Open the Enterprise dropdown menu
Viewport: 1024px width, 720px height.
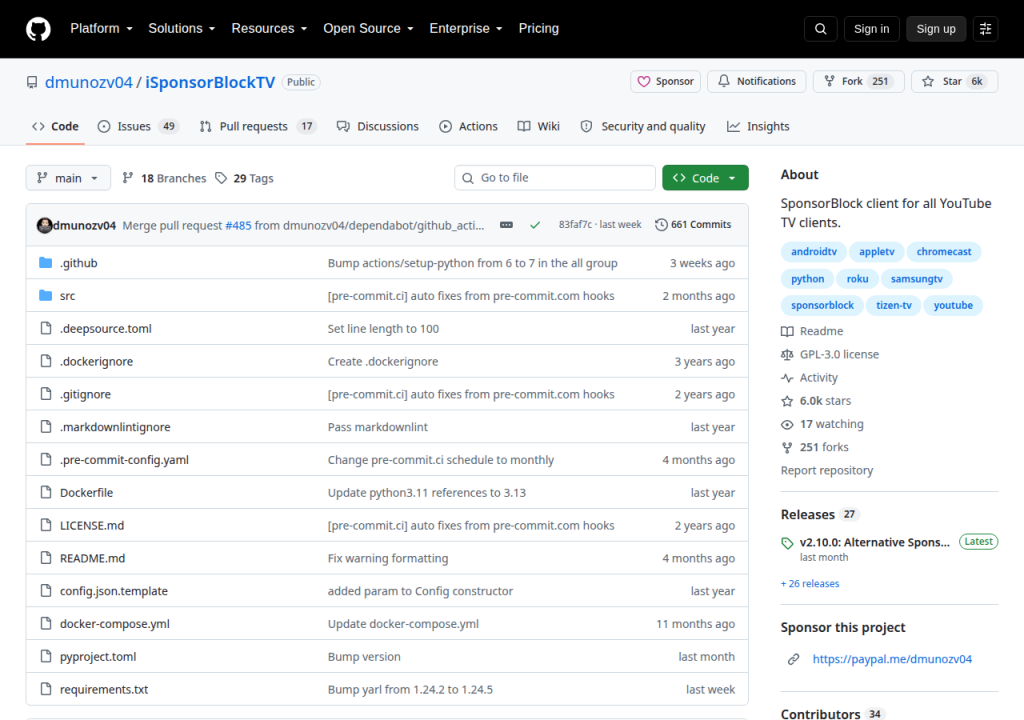466,29
